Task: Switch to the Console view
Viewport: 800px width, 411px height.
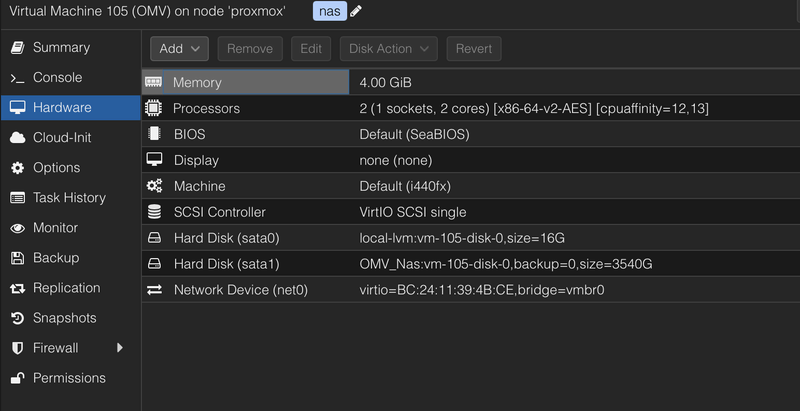Action: 57,77
